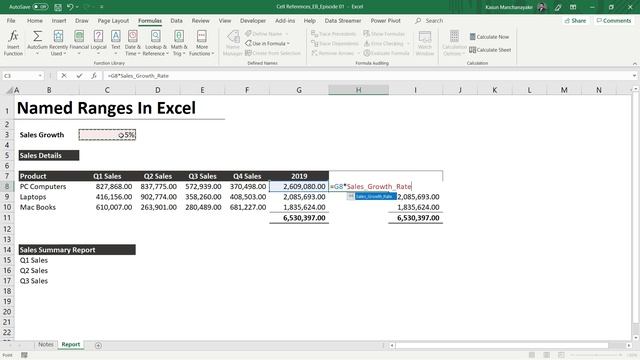Select row 9 header
The width and height of the screenshot is (640, 360).
tap(7, 197)
